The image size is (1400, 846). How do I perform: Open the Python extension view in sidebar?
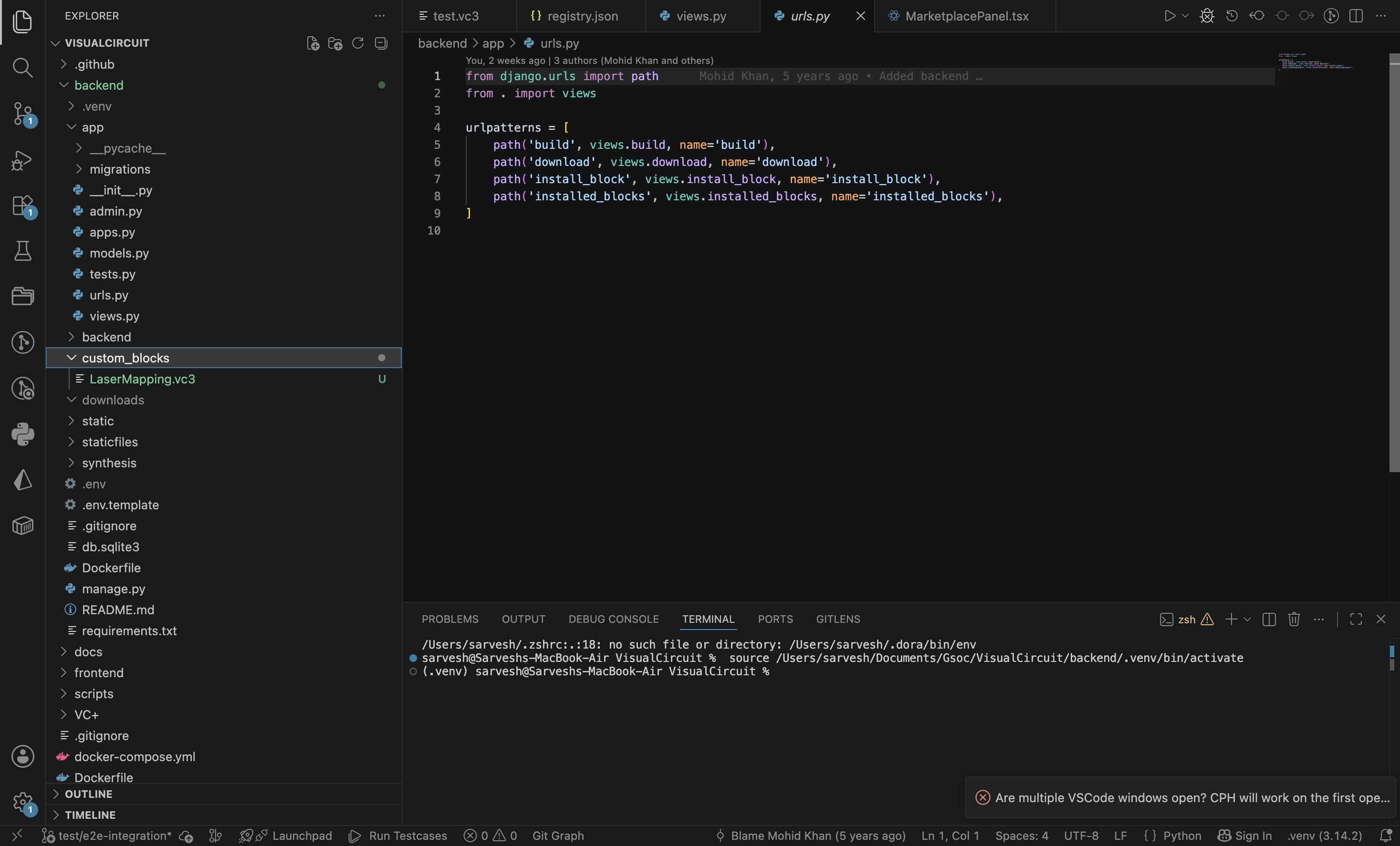[23, 434]
